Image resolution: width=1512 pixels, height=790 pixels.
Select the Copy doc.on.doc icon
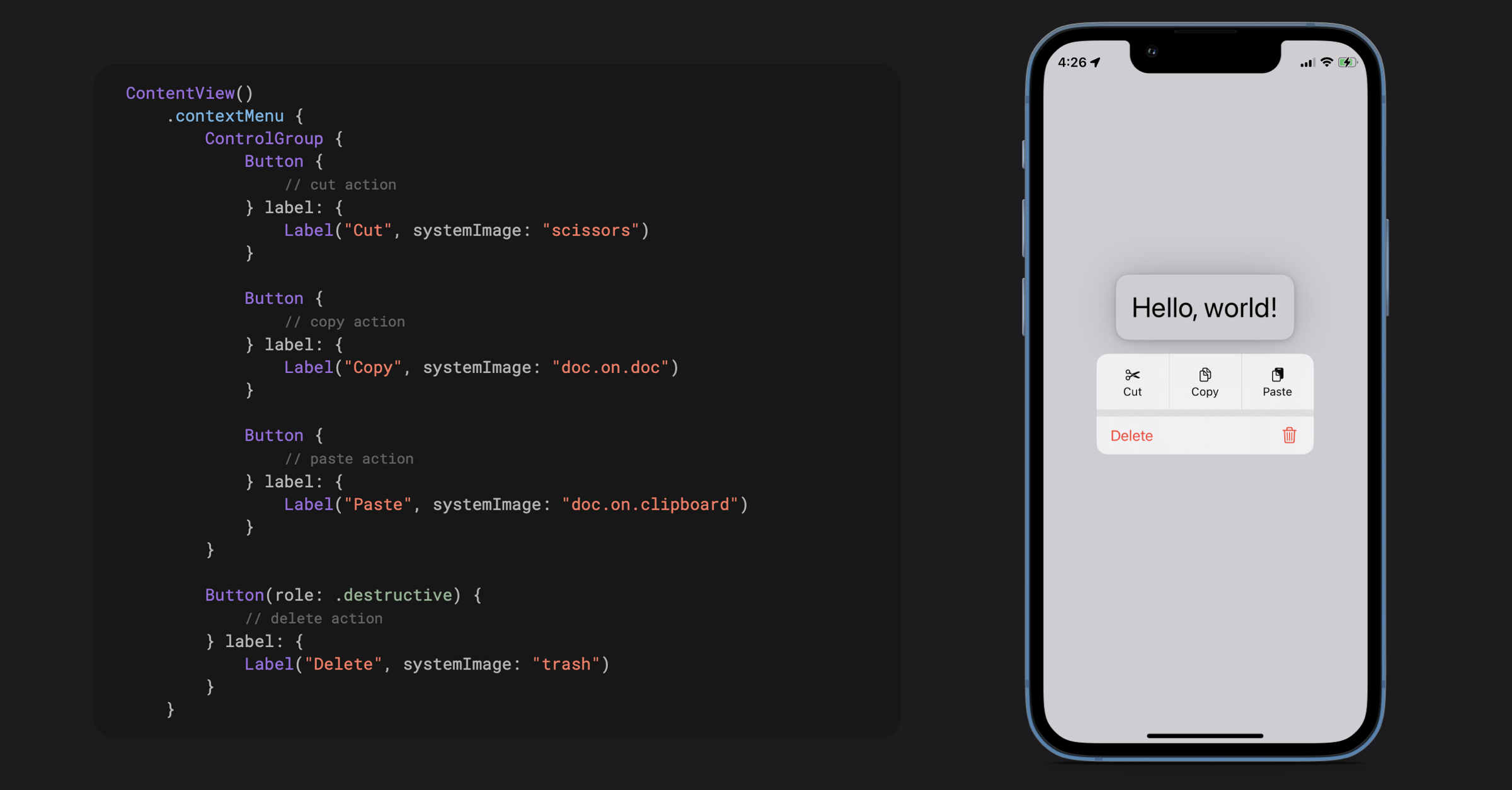click(x=1204, y=375)
